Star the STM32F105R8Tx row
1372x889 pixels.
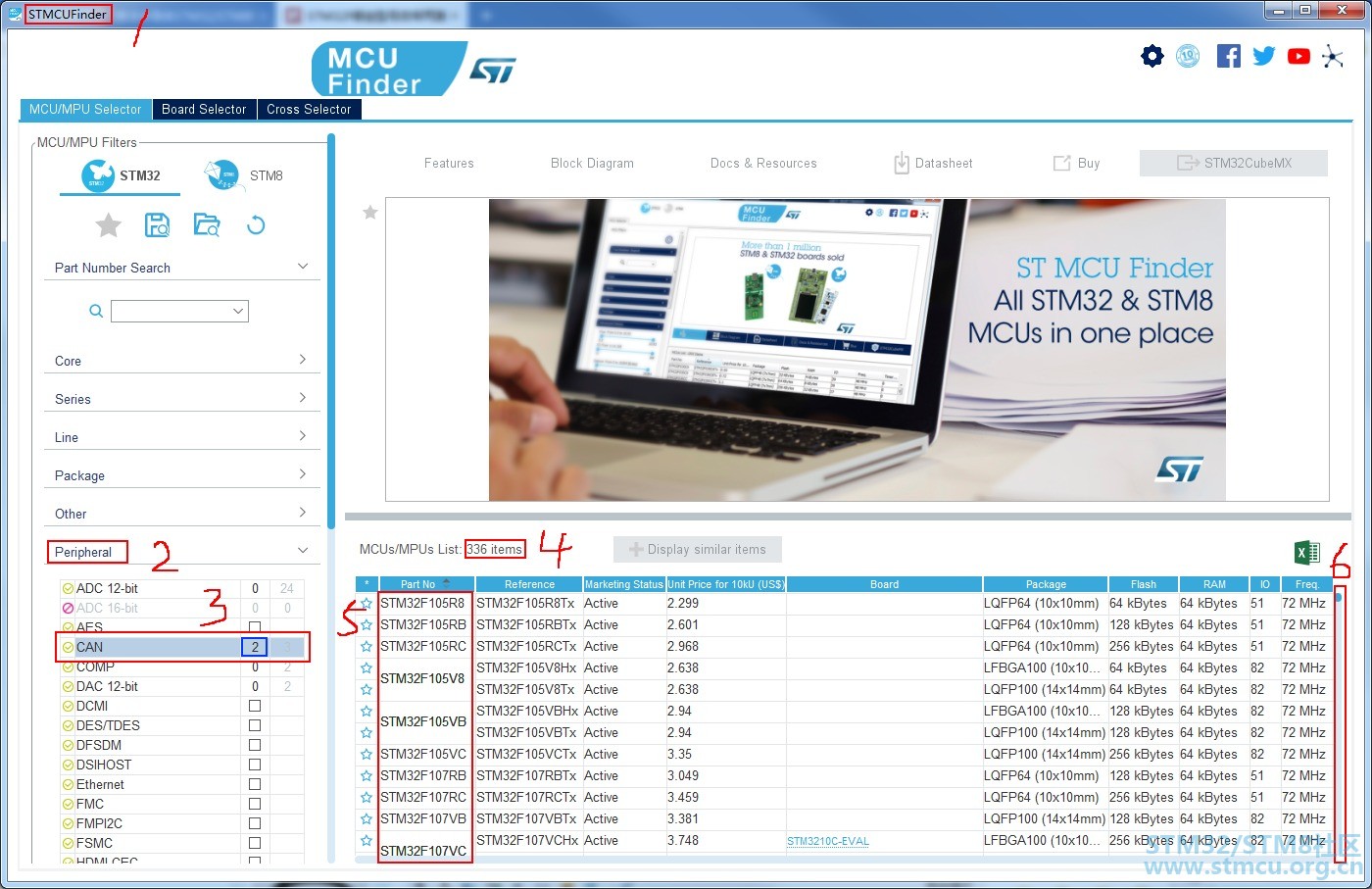tap(367, 604)
